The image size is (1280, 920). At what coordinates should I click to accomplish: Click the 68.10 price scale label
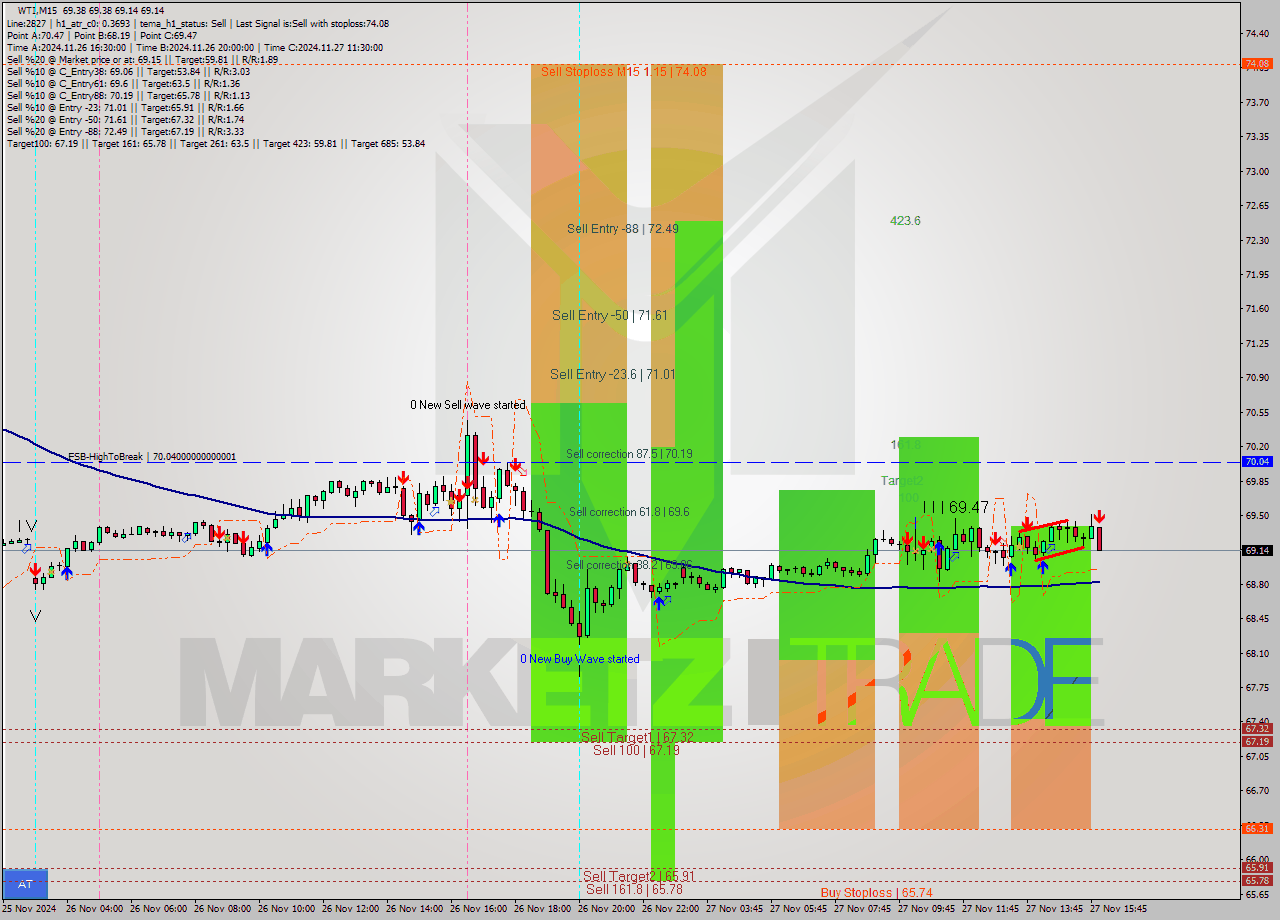click(1256, 653)
